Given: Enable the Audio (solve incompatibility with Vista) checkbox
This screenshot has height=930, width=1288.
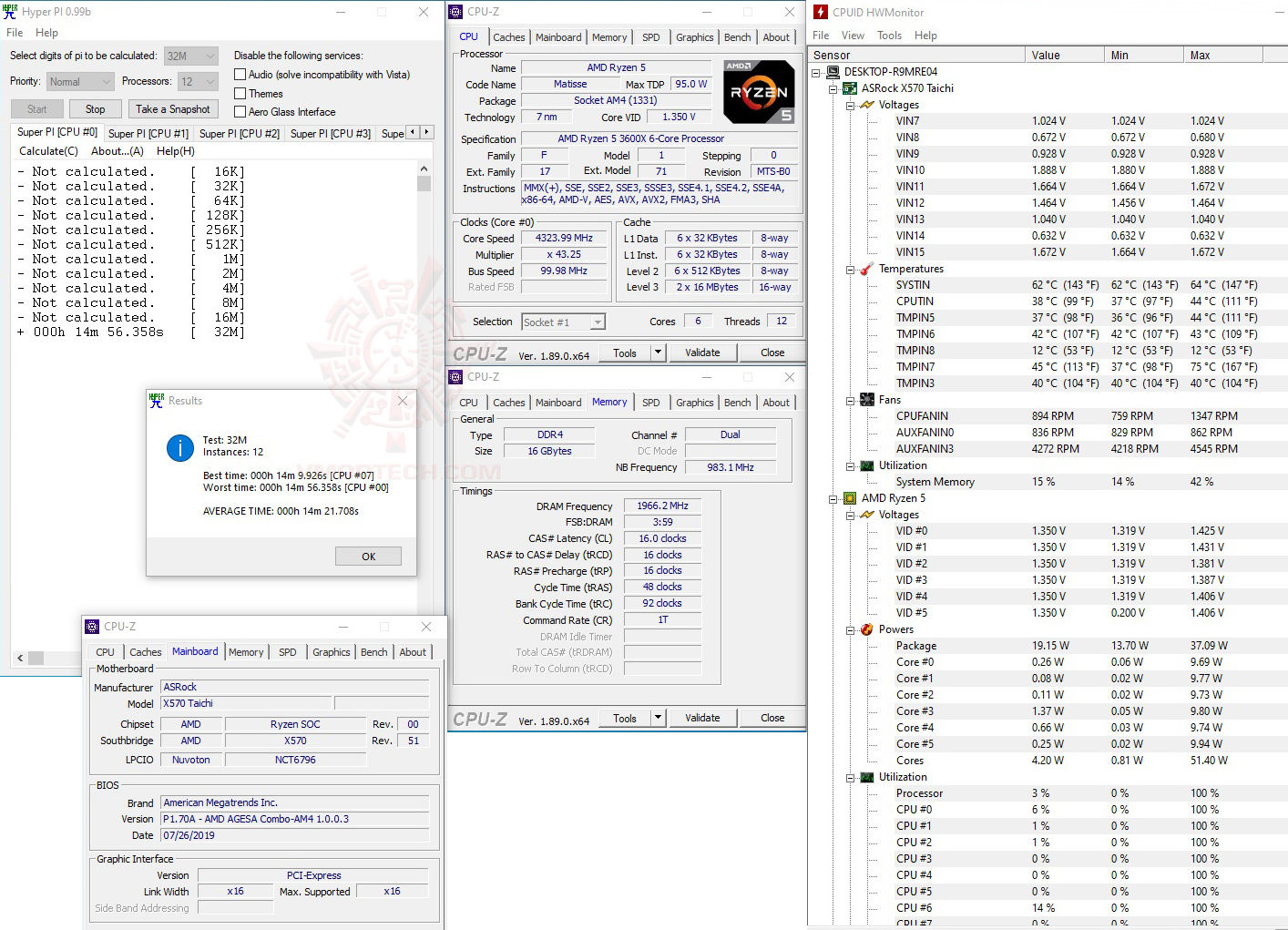Looking at the screenshot, I should [240, 74].
